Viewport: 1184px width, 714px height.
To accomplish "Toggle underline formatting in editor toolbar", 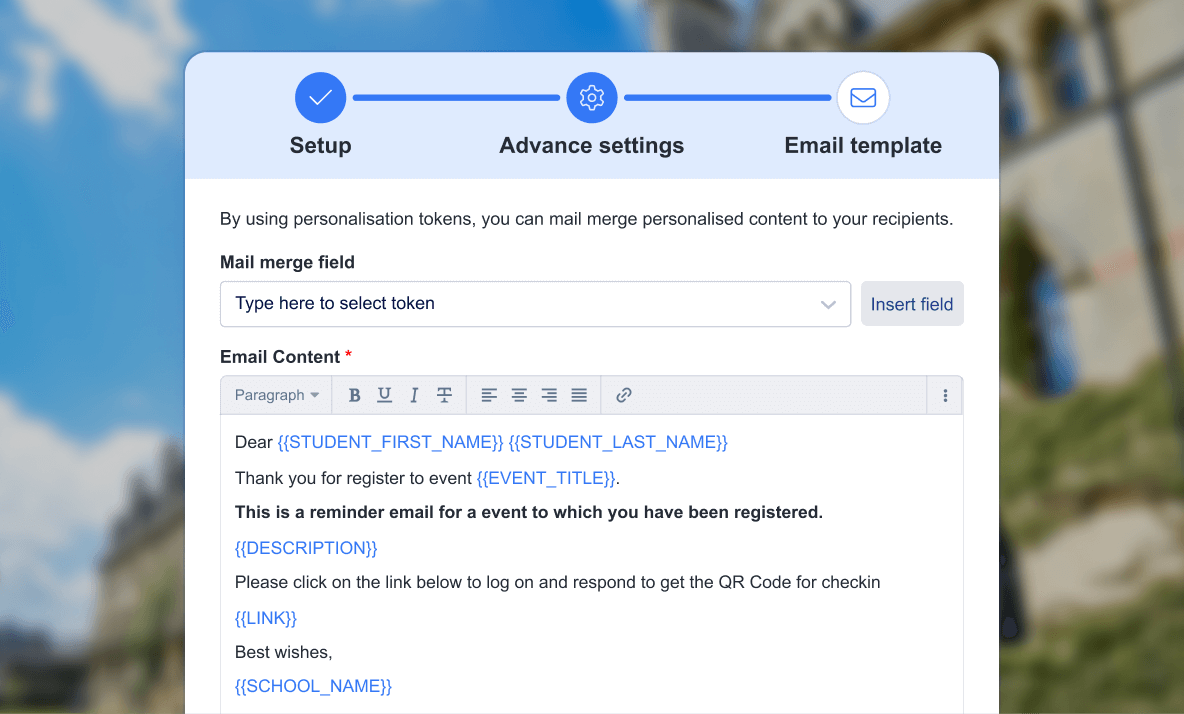I will (x=384, y=395).
